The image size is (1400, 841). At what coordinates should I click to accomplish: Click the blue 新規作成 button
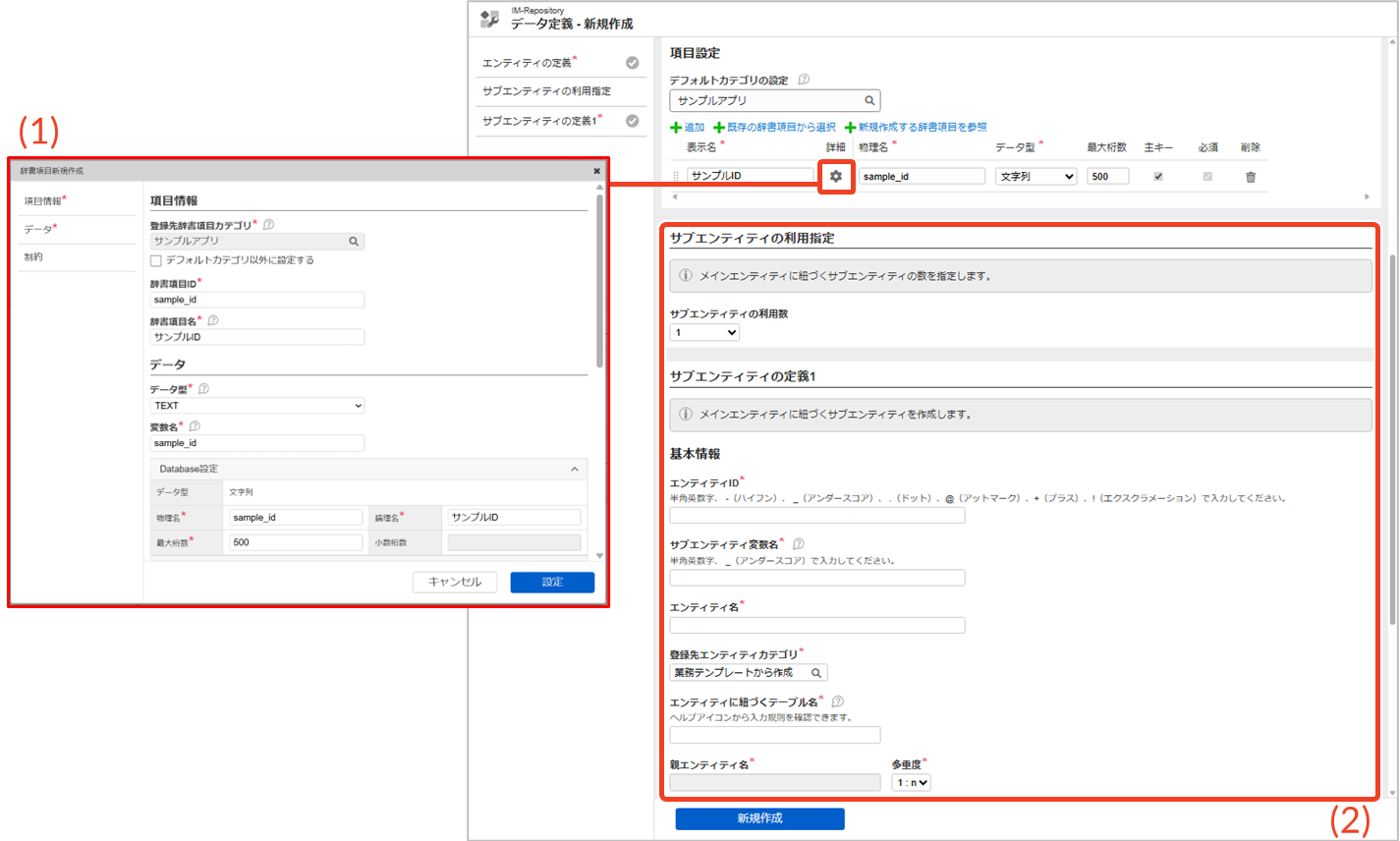click(x=759, y=818)
